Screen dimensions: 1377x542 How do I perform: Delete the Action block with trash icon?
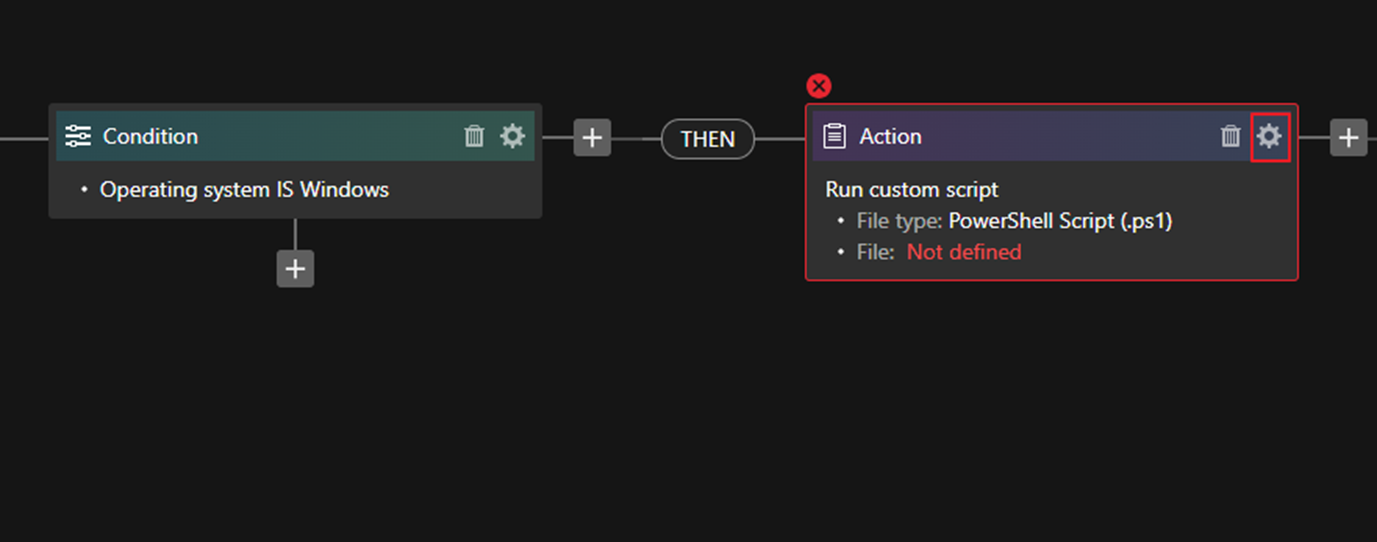point(1231,137)
